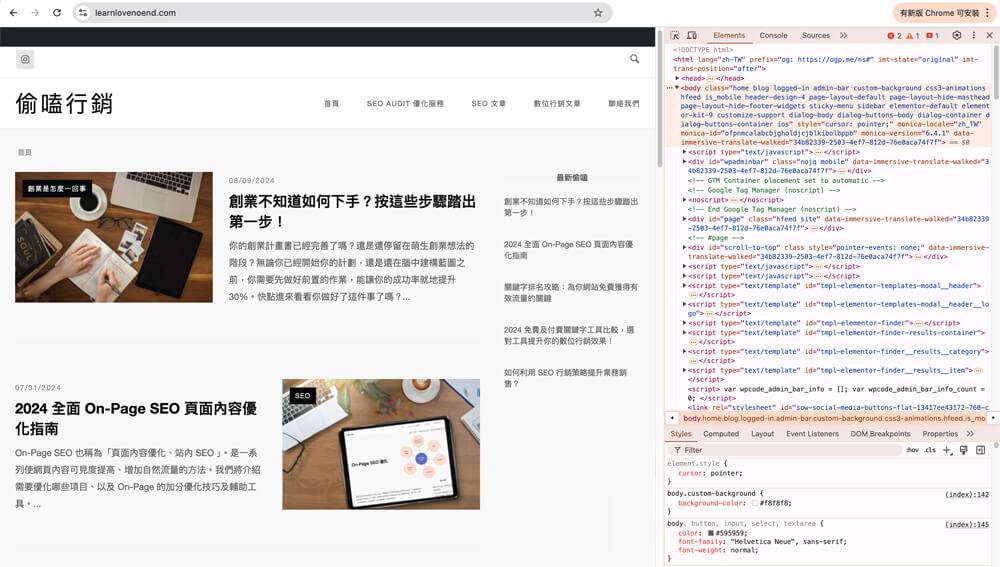Toggle the :hov element state panel

(x=913, y=450)
